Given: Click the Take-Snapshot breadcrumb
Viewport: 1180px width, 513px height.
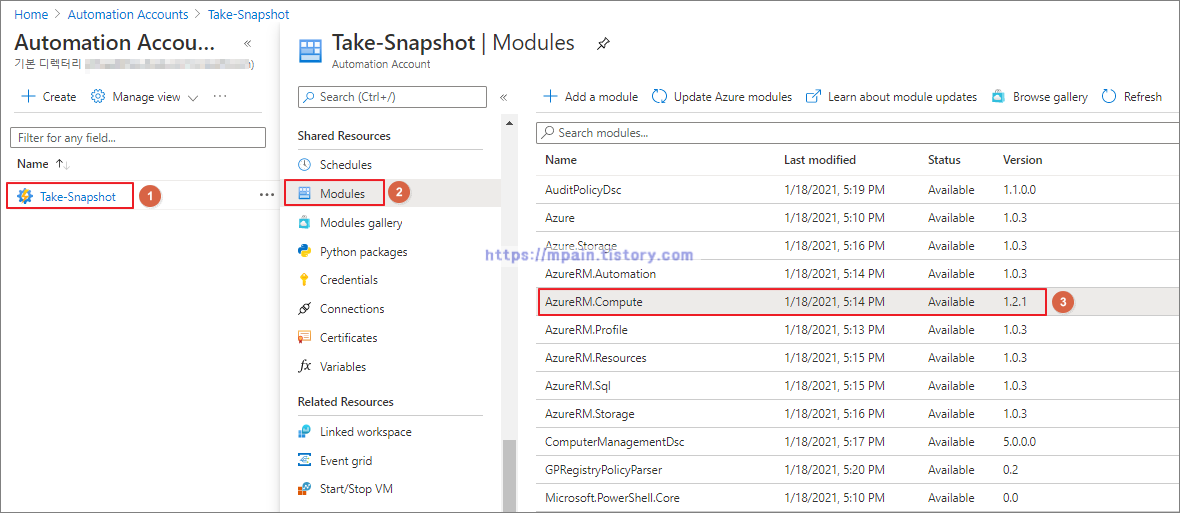Looking at the screenshot, I should pyautogui.click(x=250, y=14).
